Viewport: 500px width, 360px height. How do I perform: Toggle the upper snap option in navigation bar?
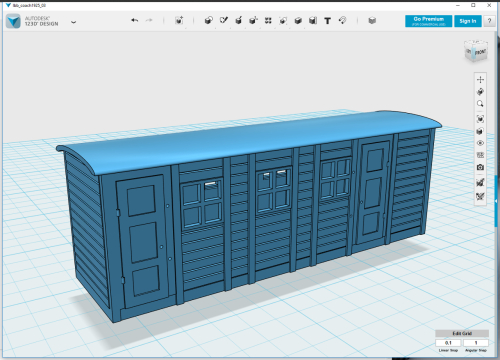pyautogui.click(x=480, y=182)
